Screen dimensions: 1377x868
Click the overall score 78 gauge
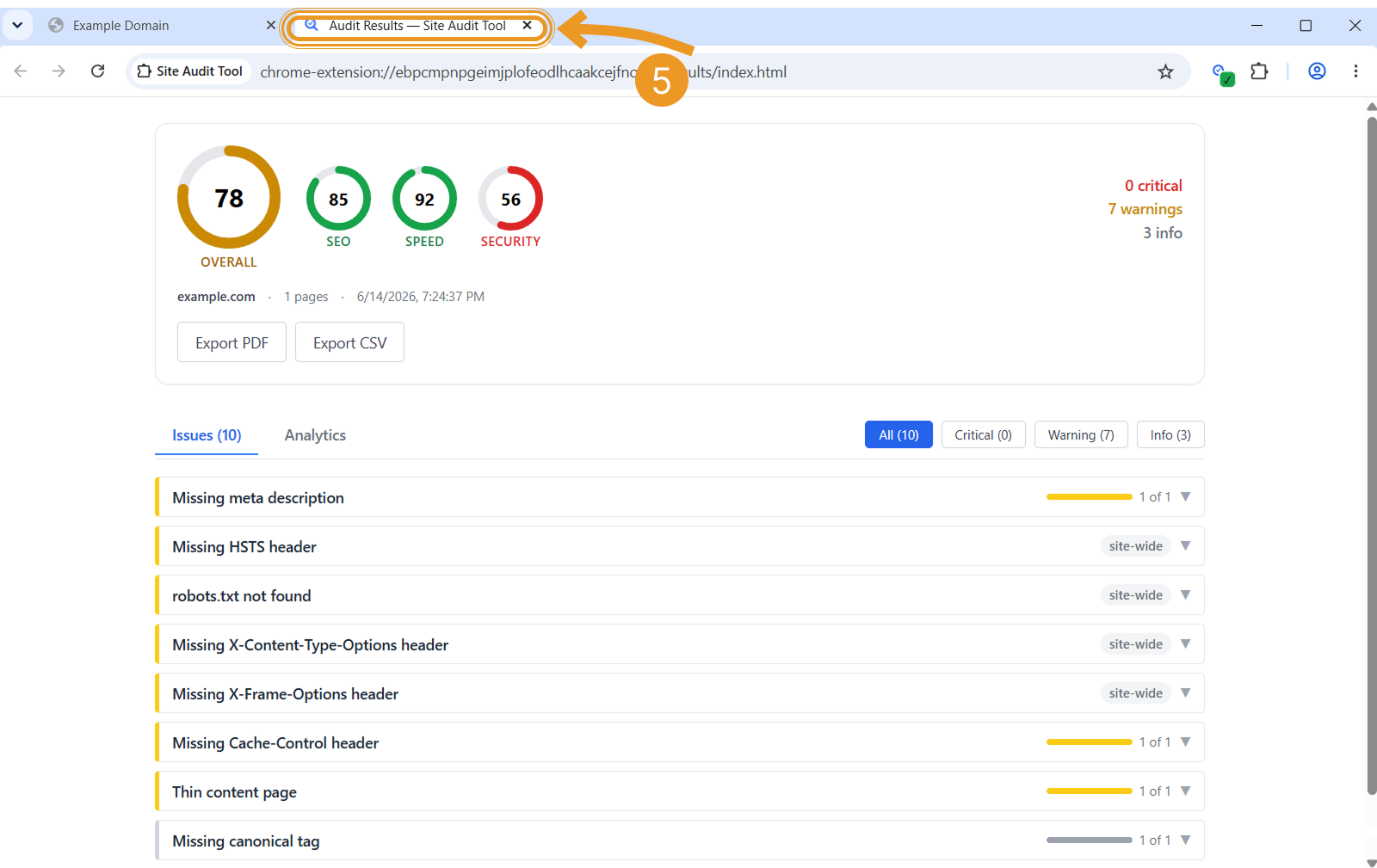click(x=229, y=198)
